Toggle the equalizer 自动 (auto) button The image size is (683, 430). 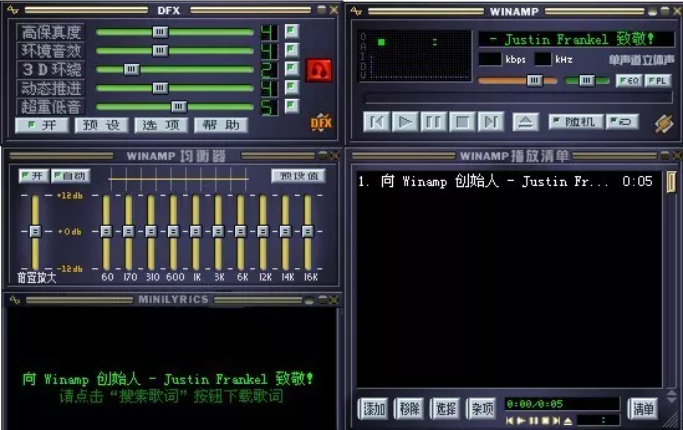(71, 176)
